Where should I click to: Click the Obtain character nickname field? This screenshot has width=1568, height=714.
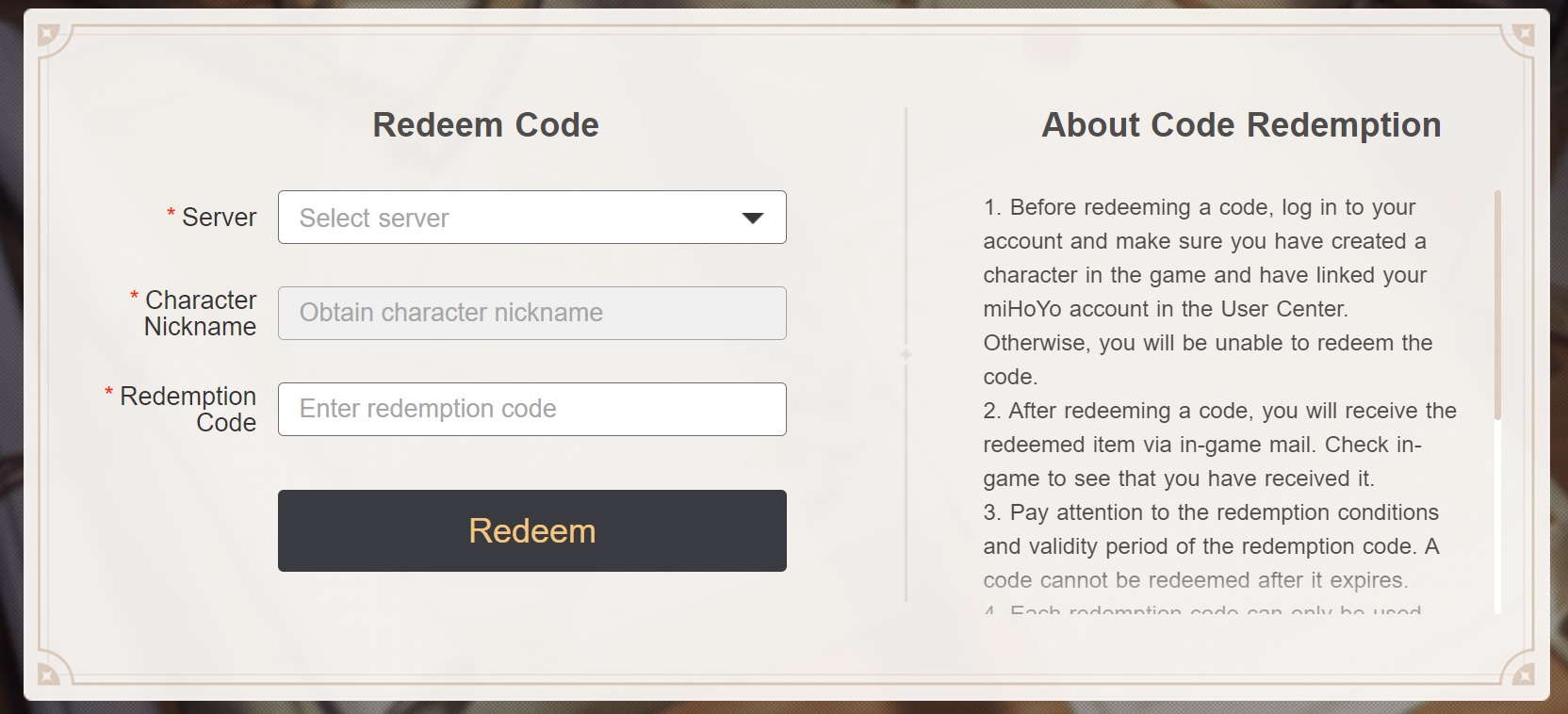tap(531, 313)
